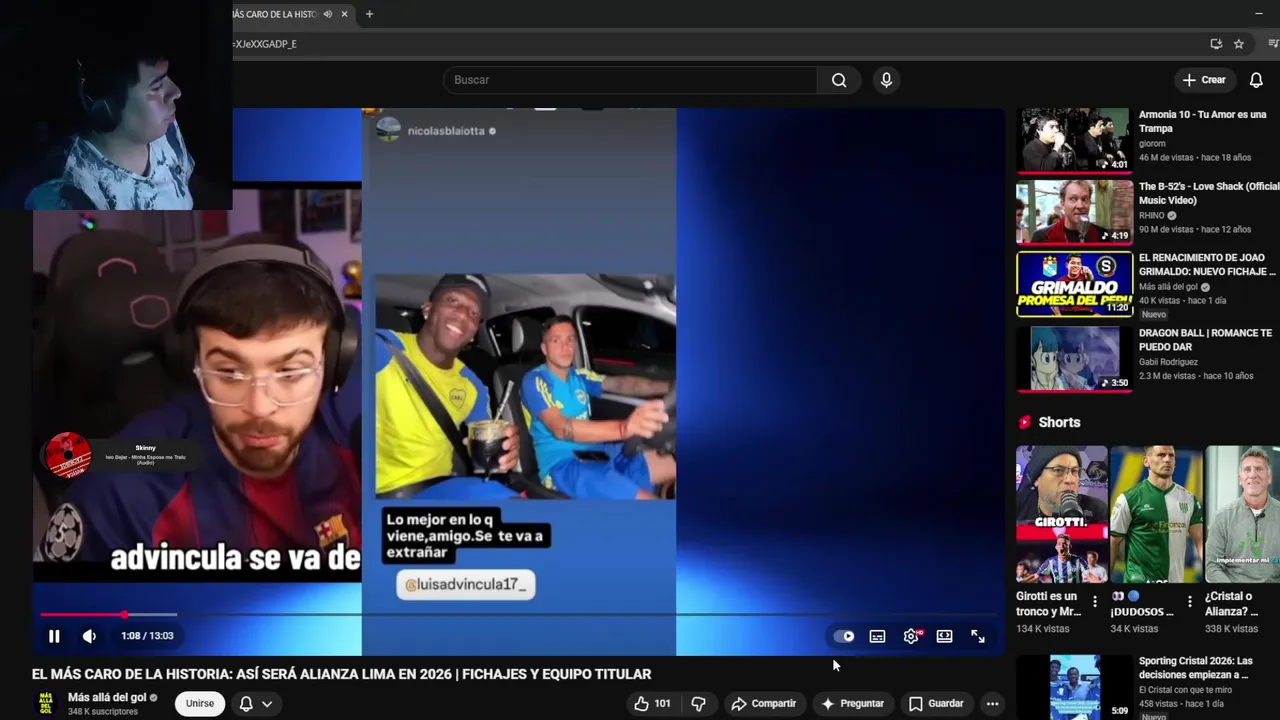Open more actions three-dot menu
Viewport: 1280px width, 720px height.
pyautogui.click(x=992, y=704)
